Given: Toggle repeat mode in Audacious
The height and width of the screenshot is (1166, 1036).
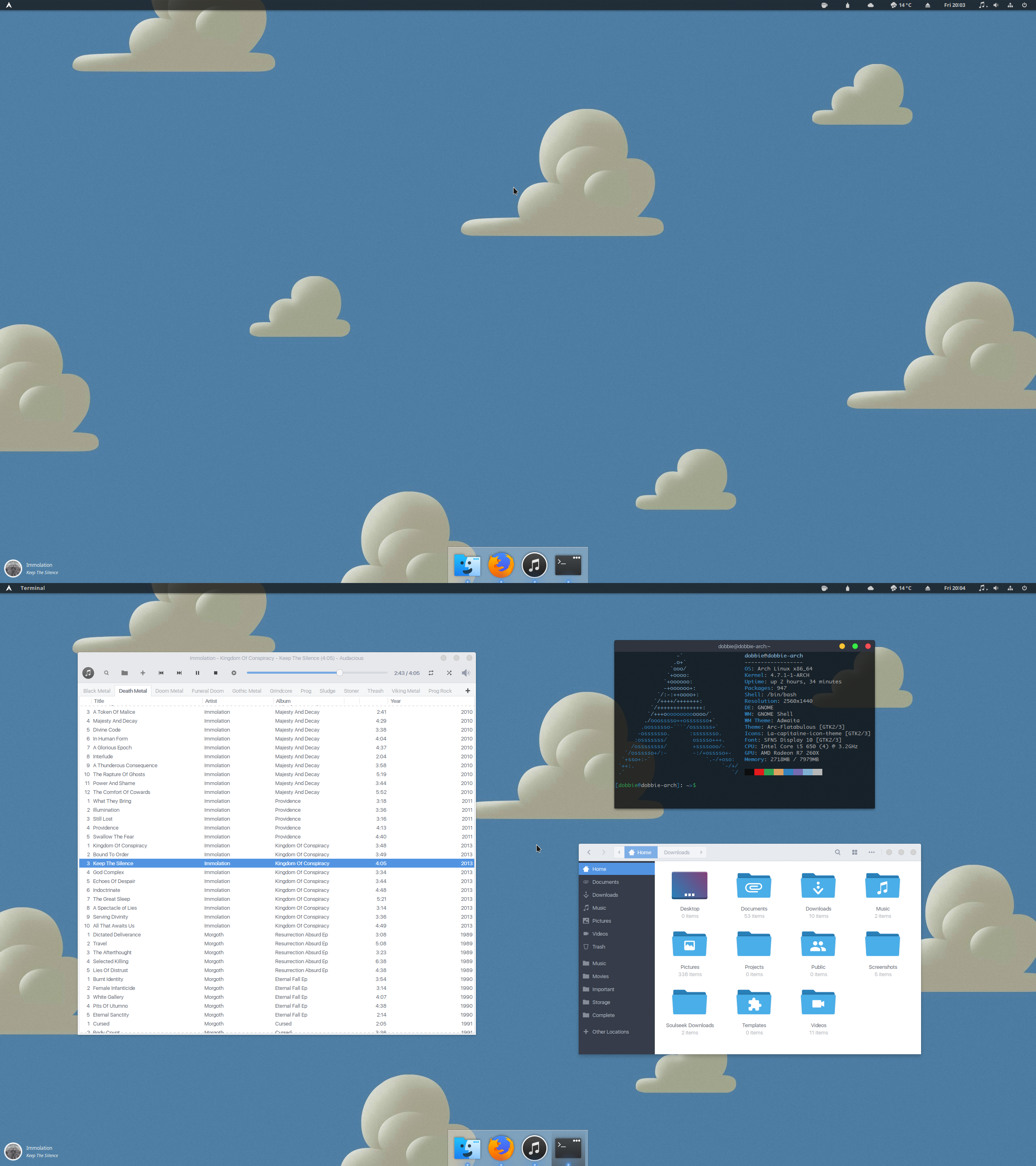Looking at the screenshot, I should [x=431, y=673].
